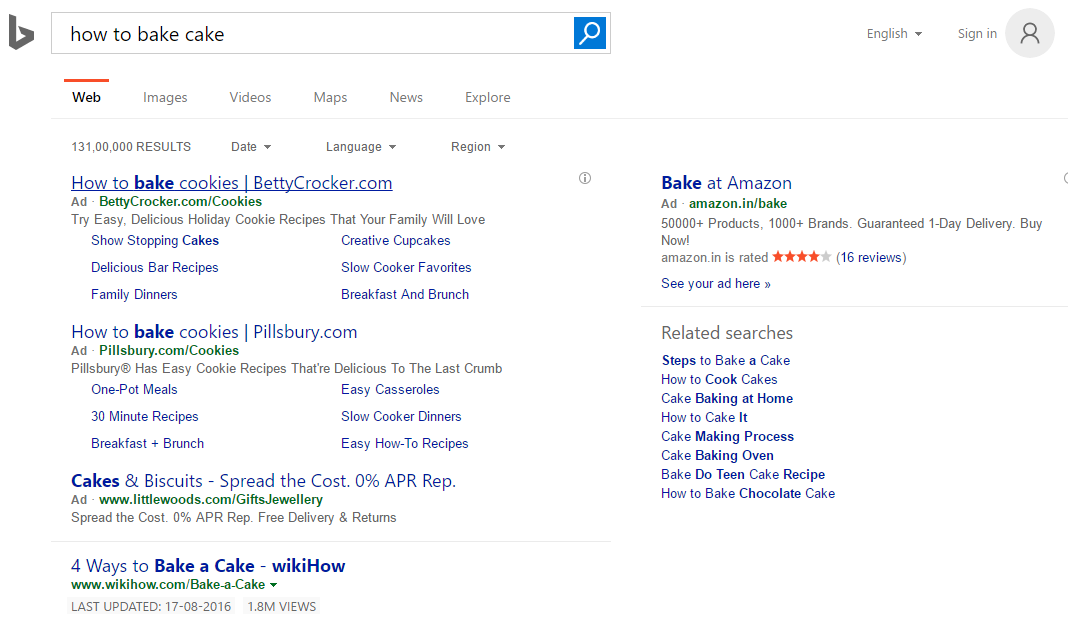The height and width of the screenshot is (618, 1068).
Task: Open the Maps tab
Action: coord(330,97)
